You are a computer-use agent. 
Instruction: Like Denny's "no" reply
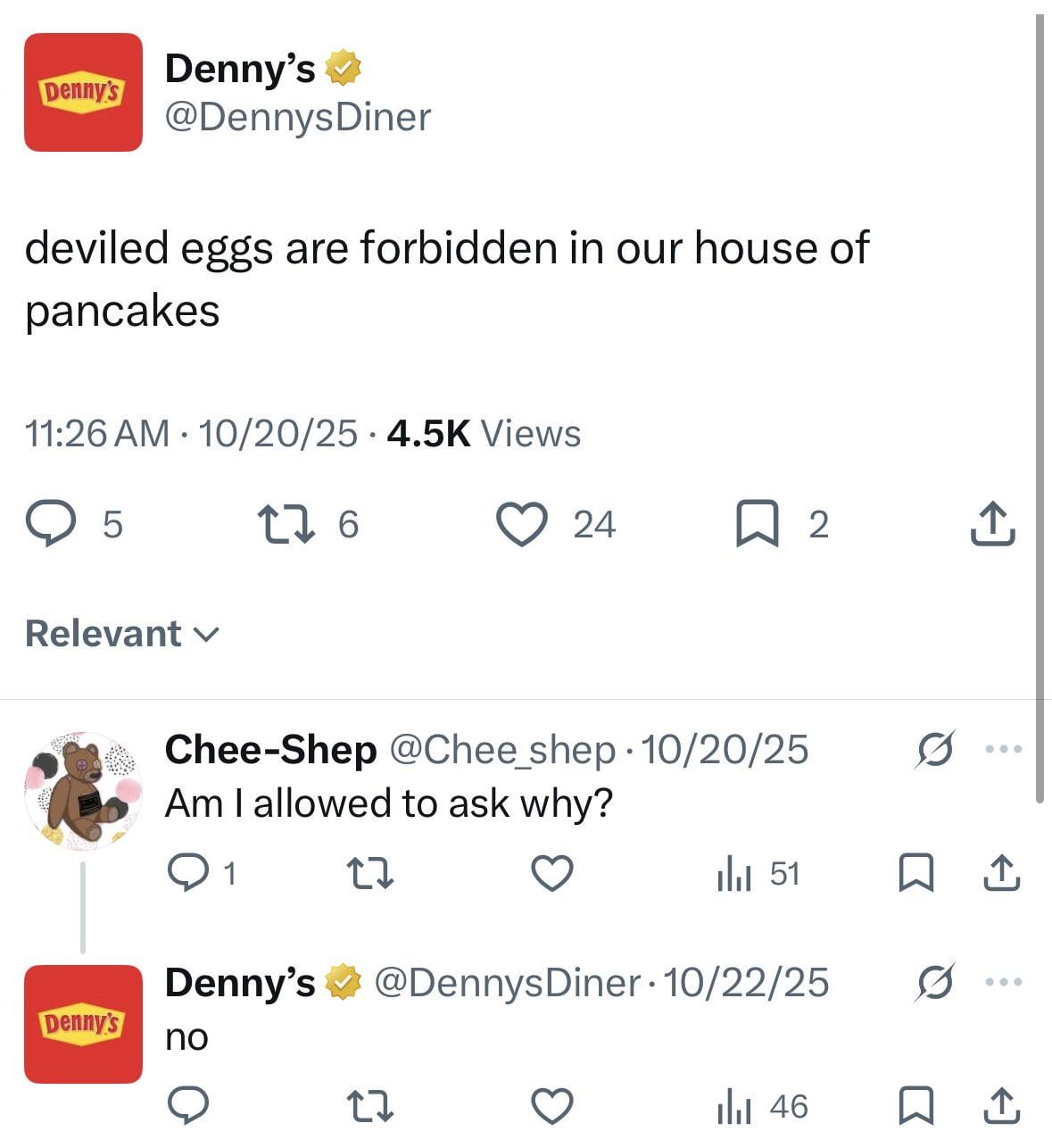pos(552,1107)
